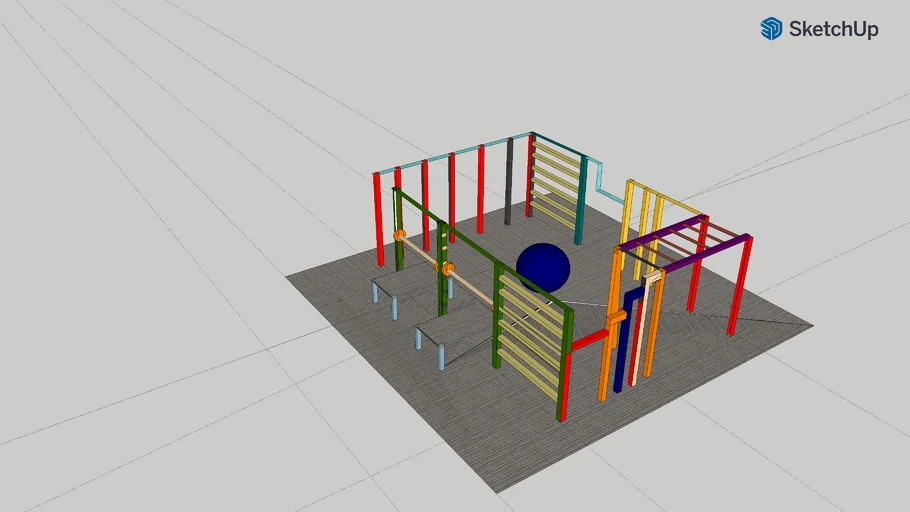This screenshot has height=512, width=910.
Task: Select the orange clamp on the orange post
Action: [616, 318]
